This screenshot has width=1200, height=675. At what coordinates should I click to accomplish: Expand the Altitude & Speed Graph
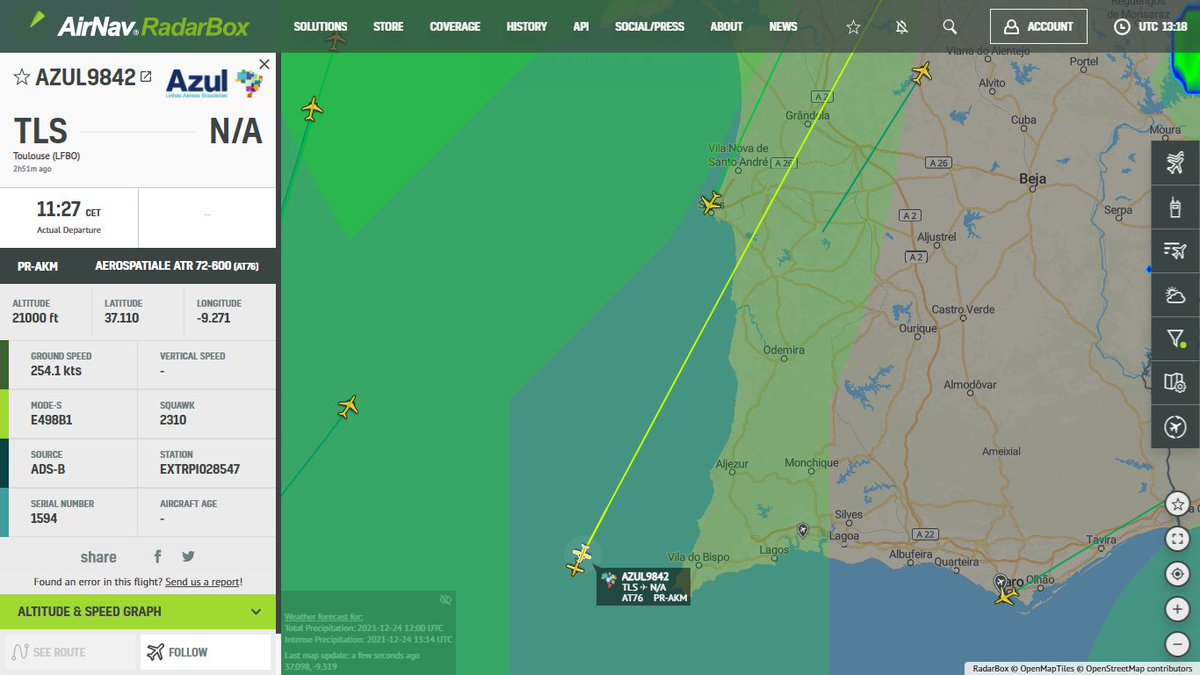pos(138,611)
